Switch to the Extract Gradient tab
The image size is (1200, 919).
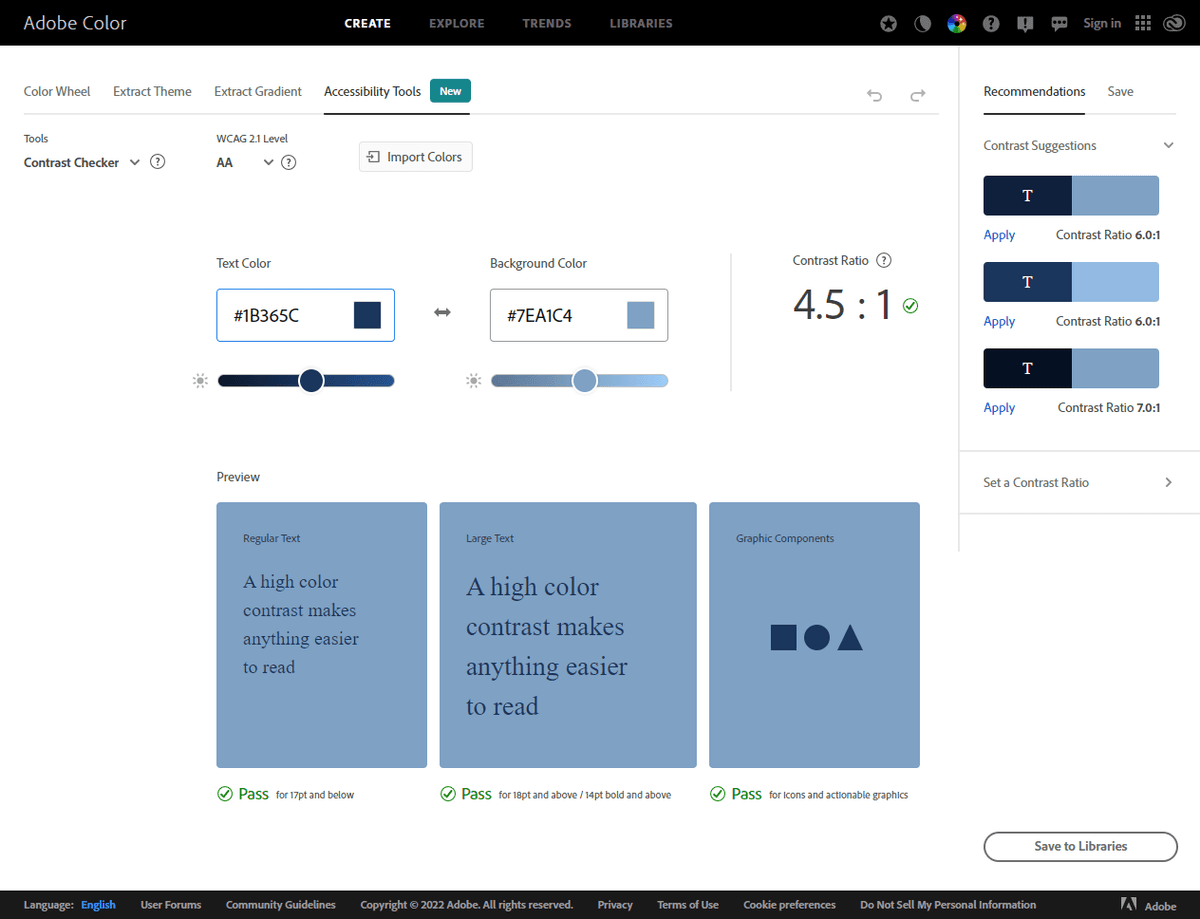click(258, 91)
